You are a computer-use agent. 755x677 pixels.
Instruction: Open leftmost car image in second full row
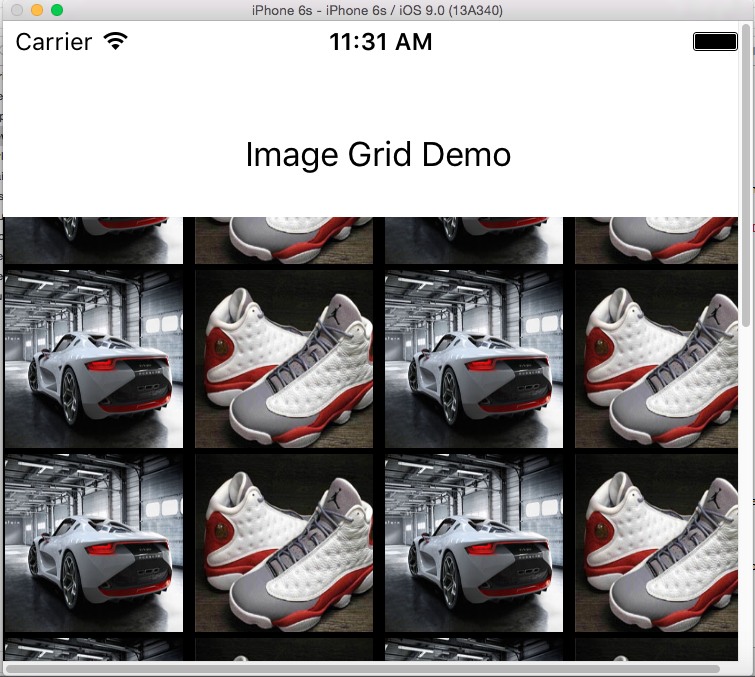93,543
